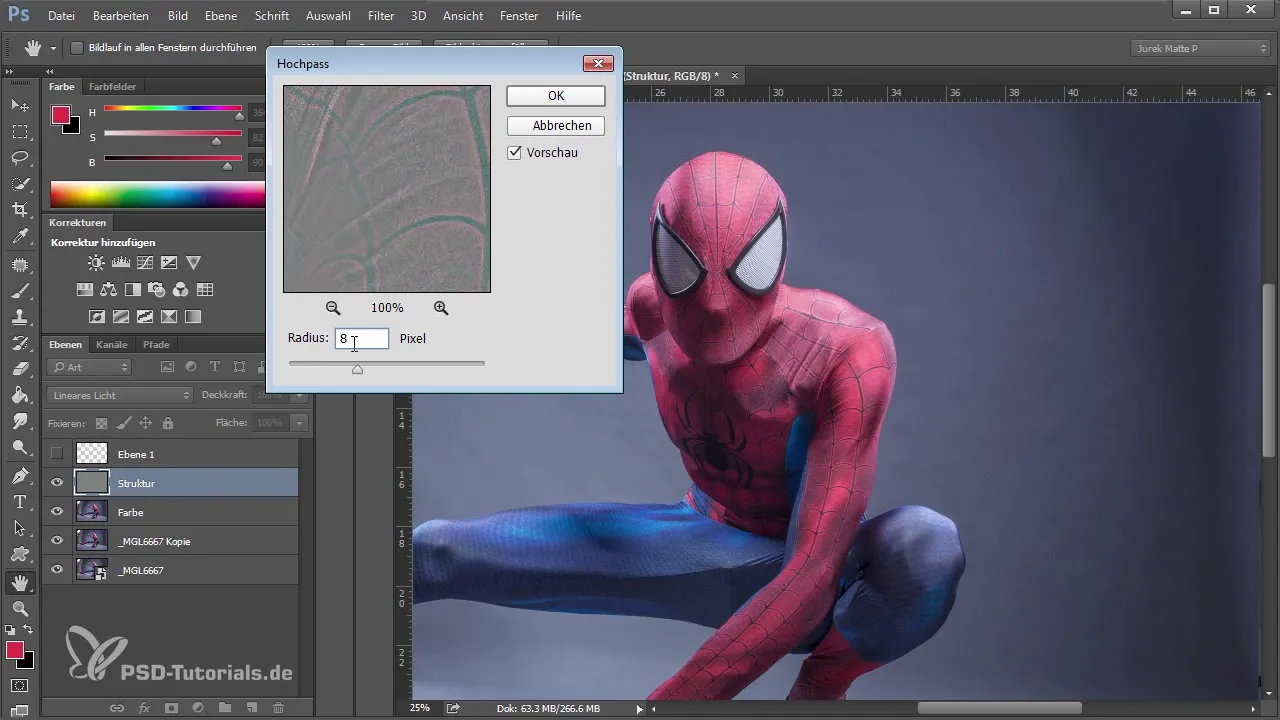
Task: Add Brightness/Contrast adjustment sun icon
Action: coord(96,263)
